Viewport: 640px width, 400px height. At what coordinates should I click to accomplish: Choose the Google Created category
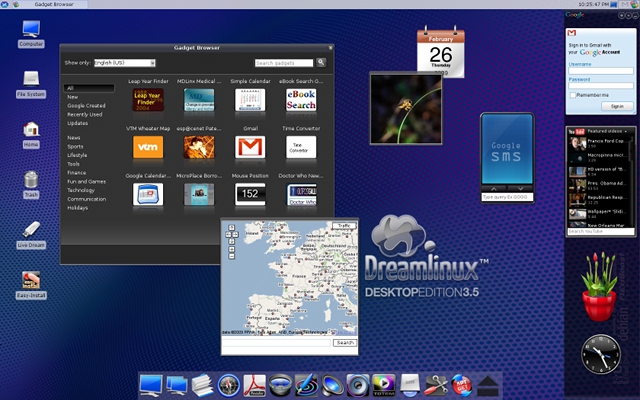click(x=87, y=106)
